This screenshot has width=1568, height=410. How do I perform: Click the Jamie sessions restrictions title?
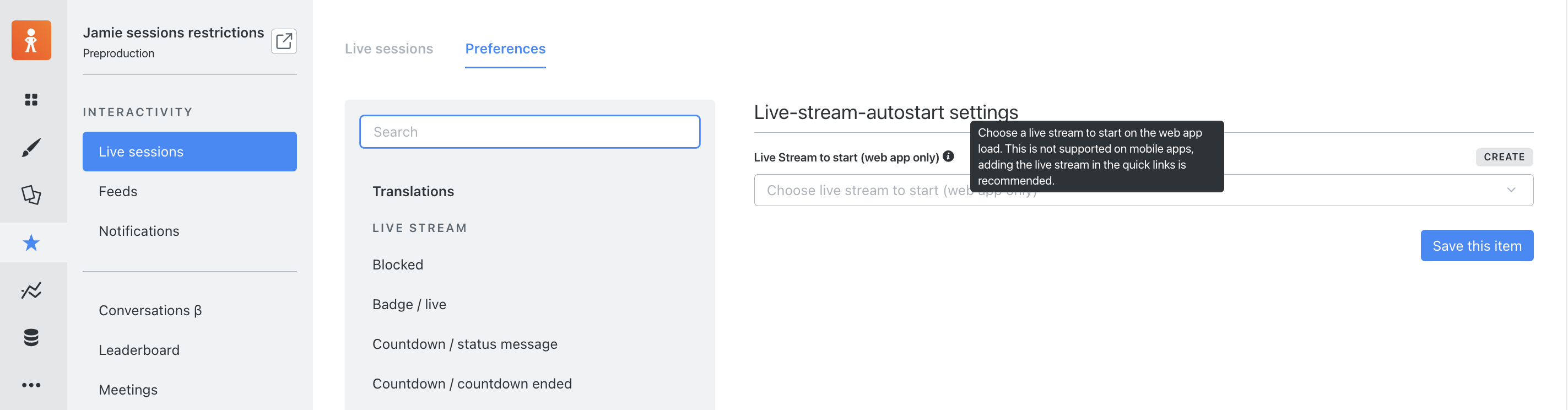(174, 33)
